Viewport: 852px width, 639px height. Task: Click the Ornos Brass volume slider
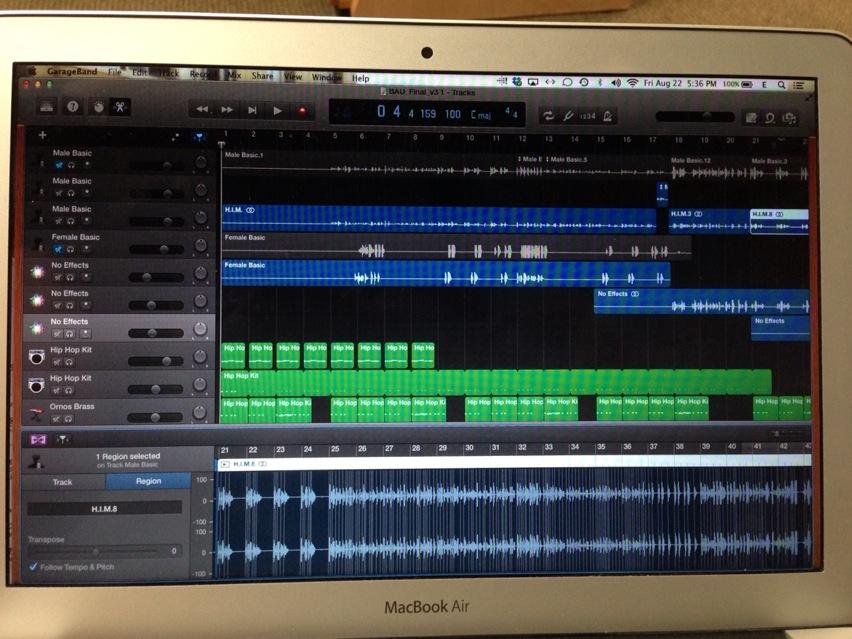[x=155, y=417]
